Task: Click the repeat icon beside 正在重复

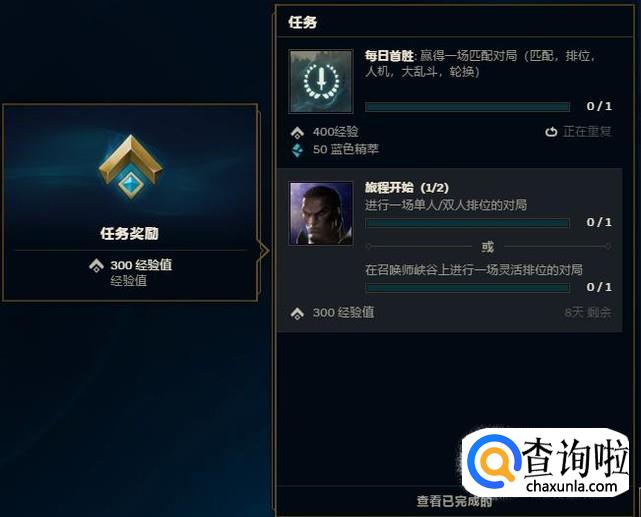Action: click(551, 132)
